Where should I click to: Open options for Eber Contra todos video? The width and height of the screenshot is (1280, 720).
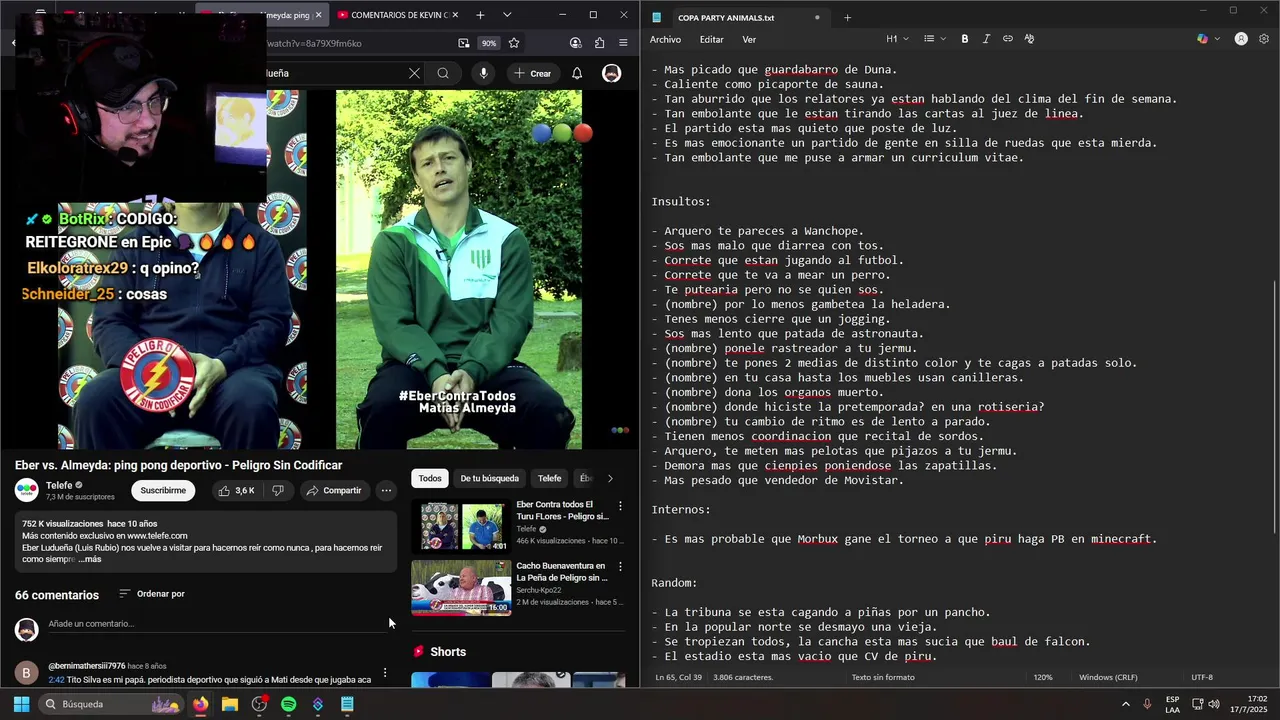coord(620,507)
